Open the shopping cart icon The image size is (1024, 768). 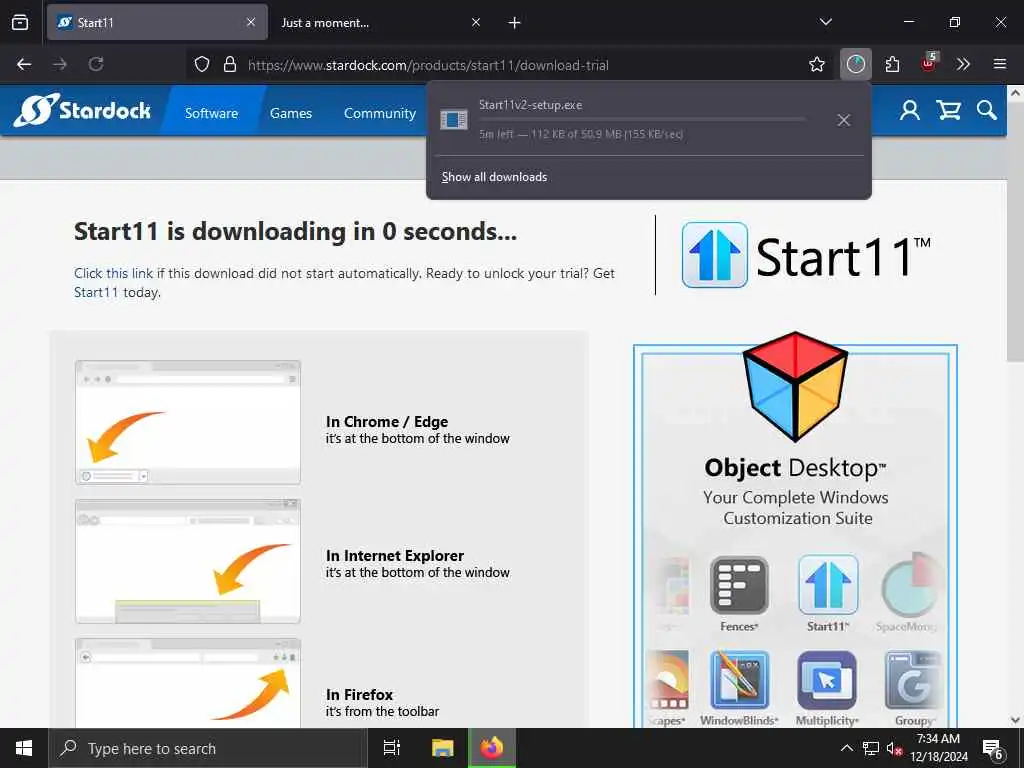coord(948,110)
